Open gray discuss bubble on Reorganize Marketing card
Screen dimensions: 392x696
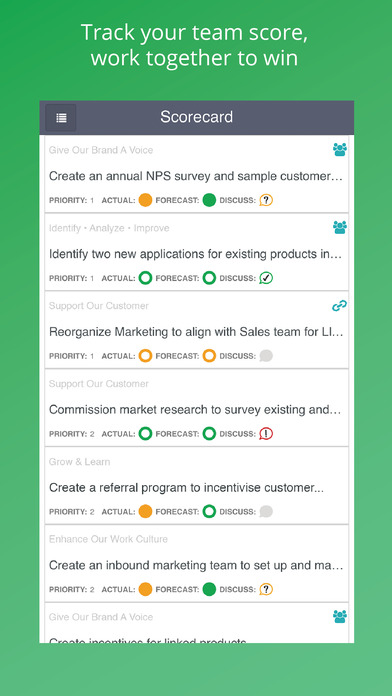click(x=266, y=356)
